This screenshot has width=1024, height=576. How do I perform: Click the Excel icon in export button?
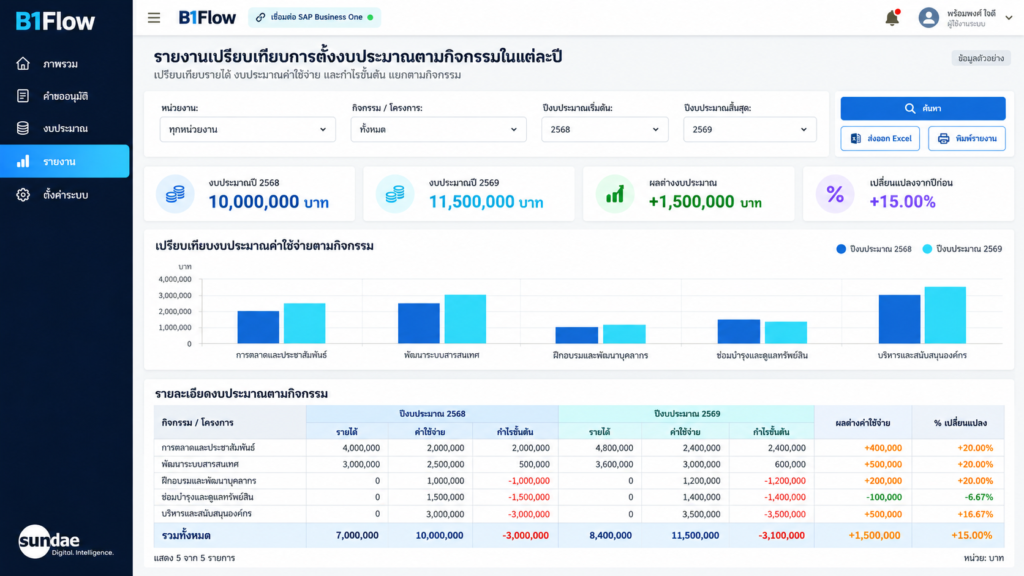(x=856, y=138)
